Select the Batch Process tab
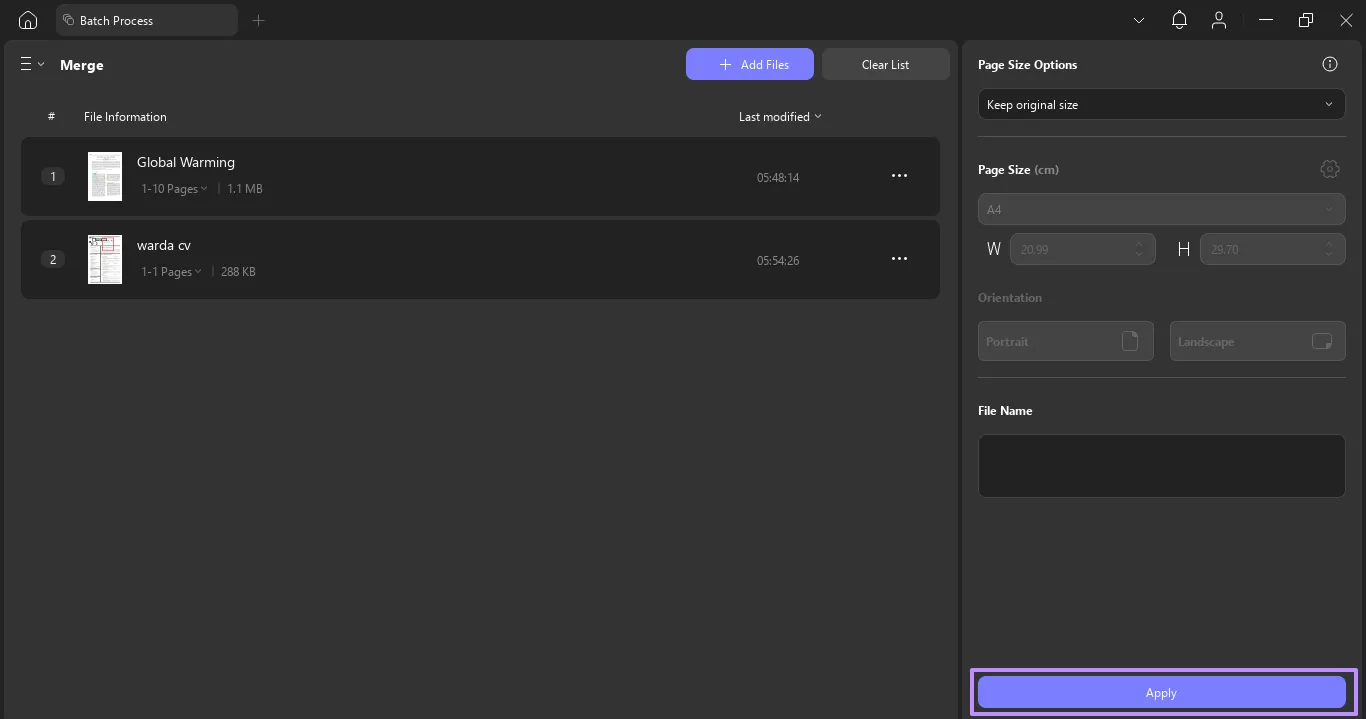1366x719 pixels. click(147, 20)
